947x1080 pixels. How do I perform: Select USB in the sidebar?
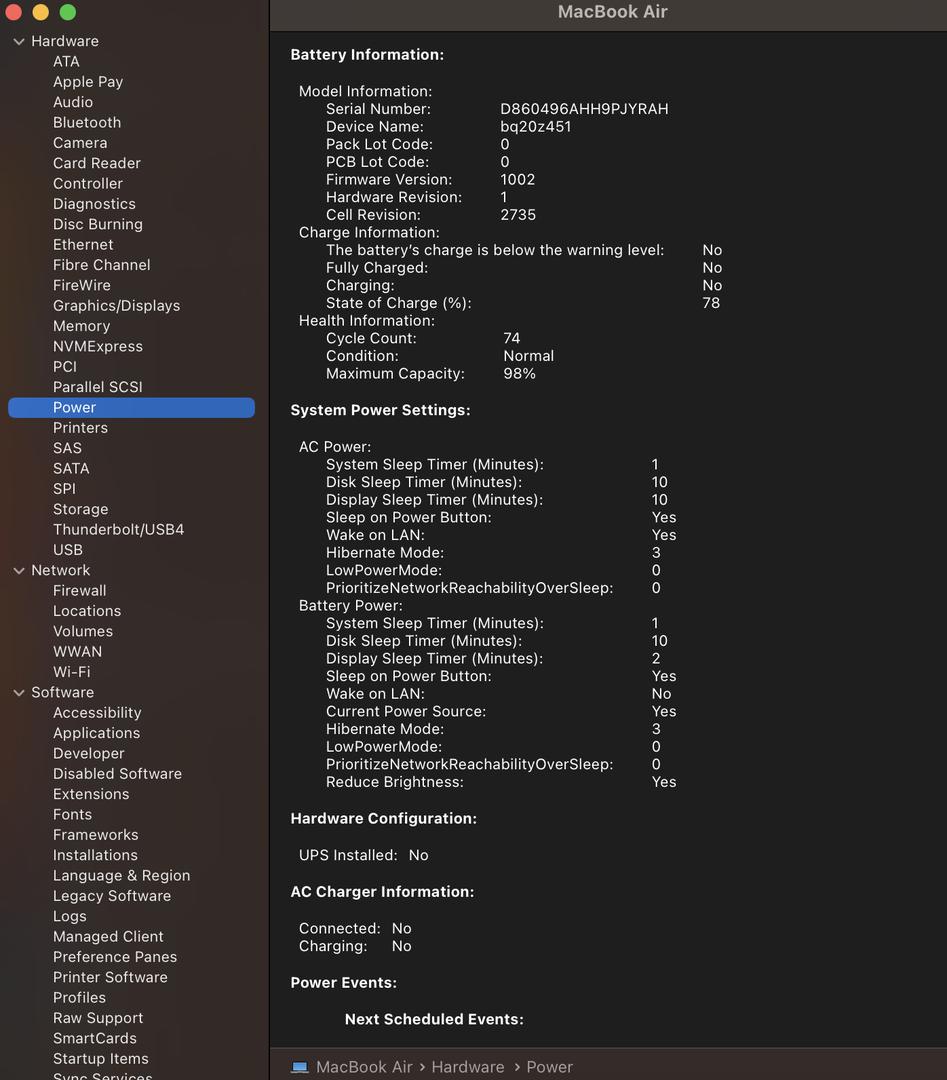67,550
